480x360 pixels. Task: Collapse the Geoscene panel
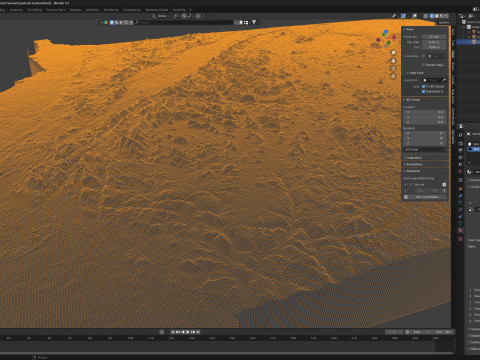(412, 171)
